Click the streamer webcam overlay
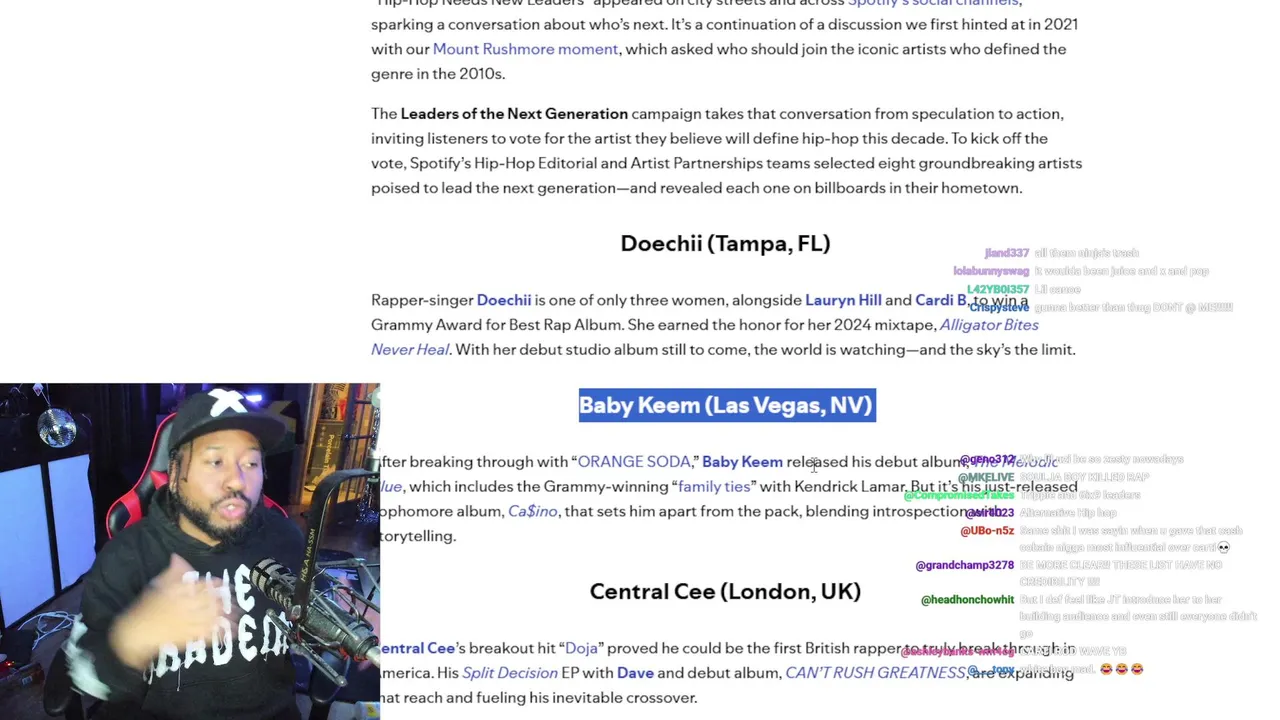Screen dimensions: 1280x720 click(190, 551)
